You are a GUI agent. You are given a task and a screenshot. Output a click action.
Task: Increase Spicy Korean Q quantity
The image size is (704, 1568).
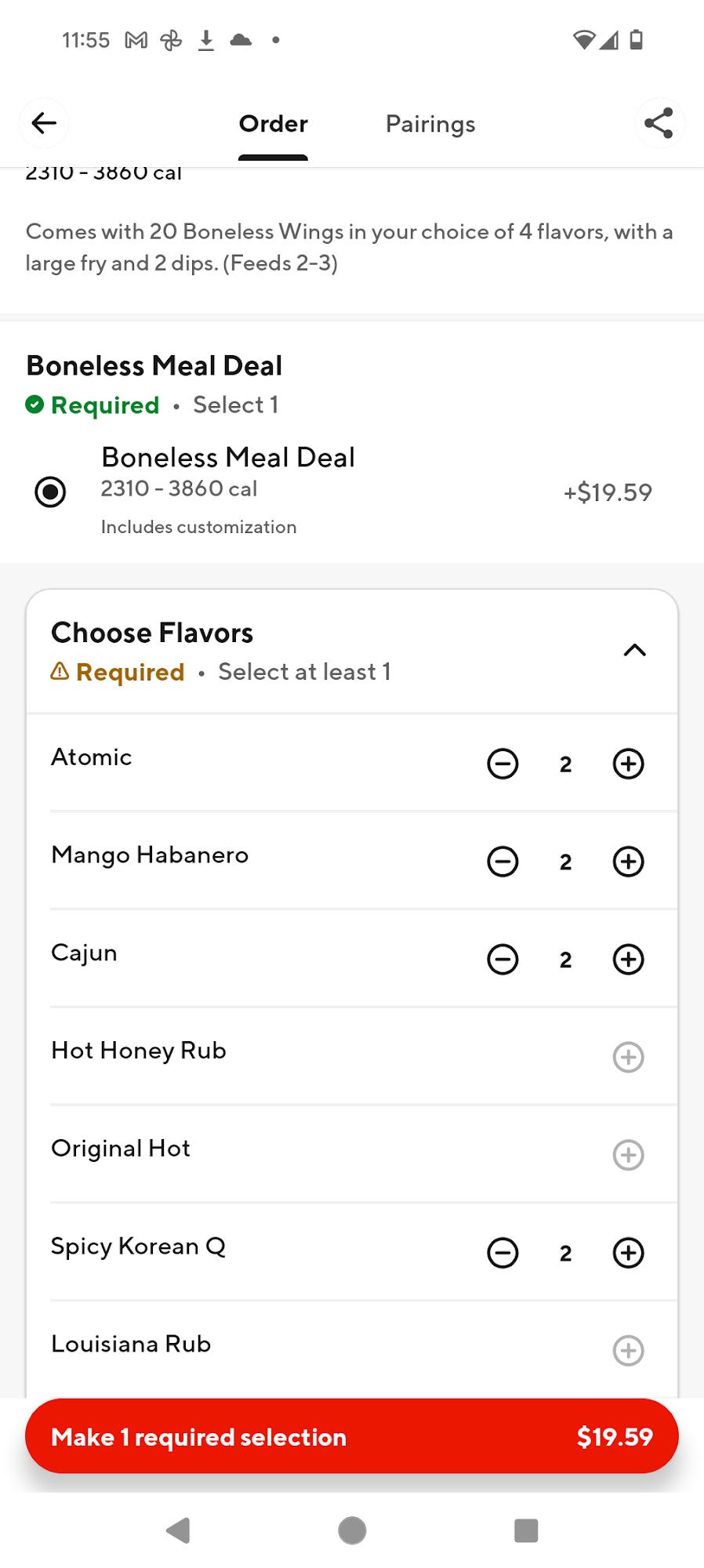click(x=628, y=1253)
